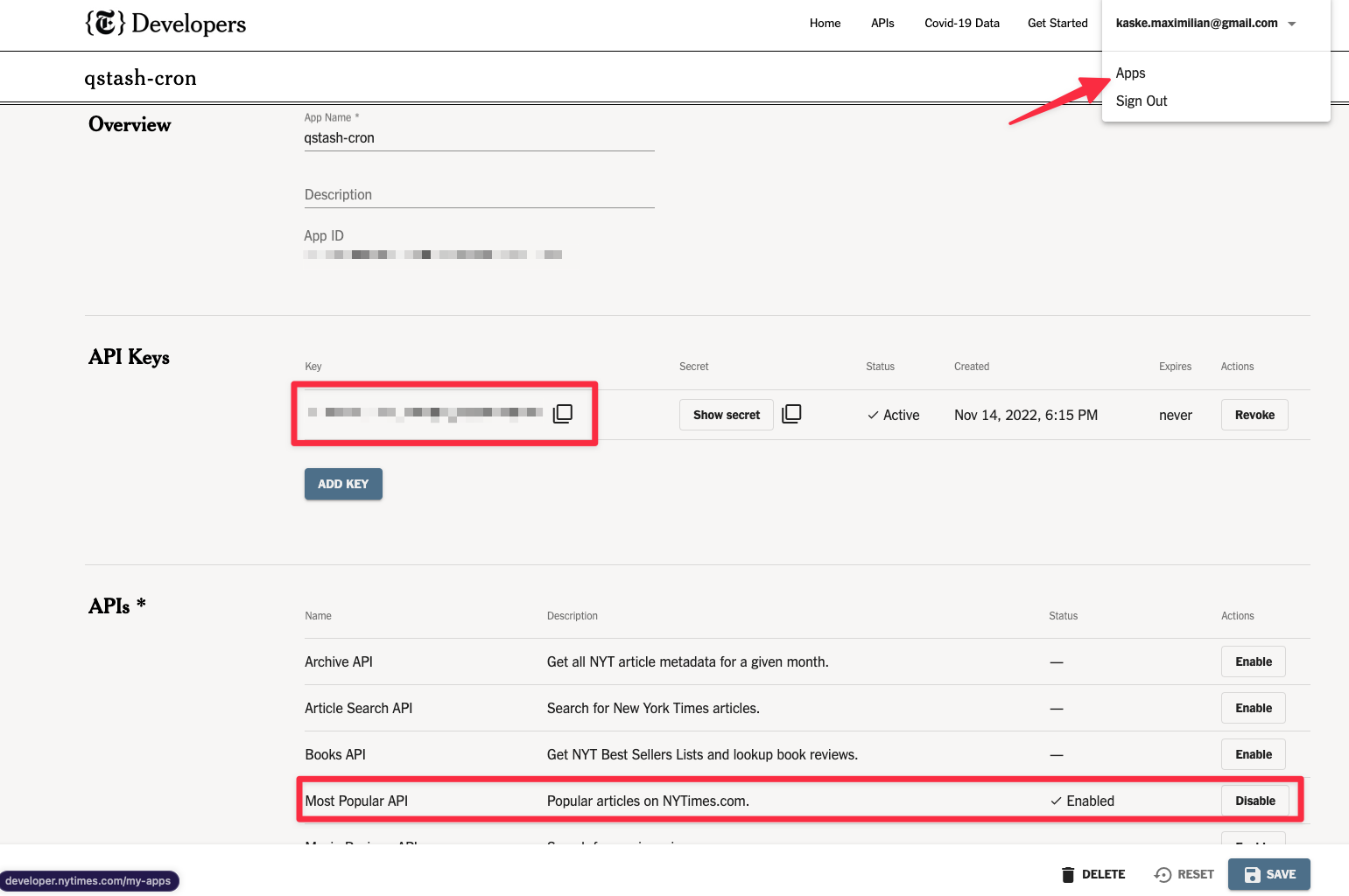Open the Covid-19 Data page

(961, 24)
